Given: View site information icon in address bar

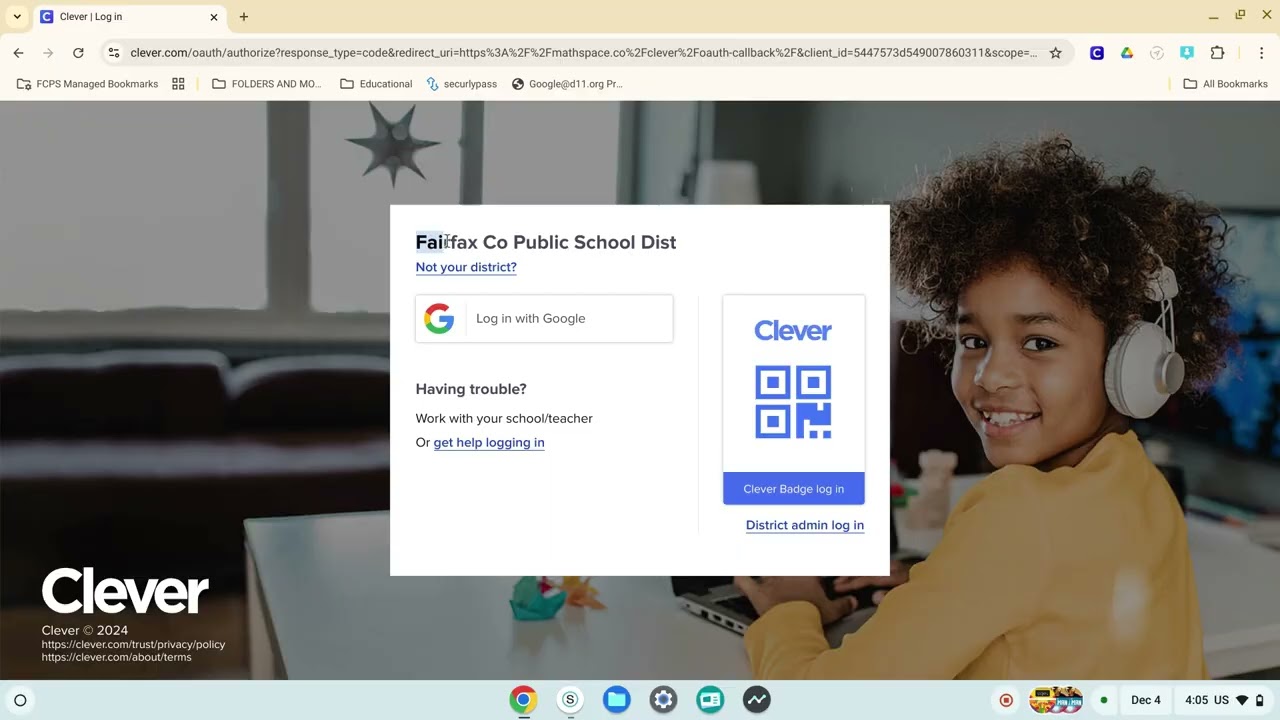Looking at the screenshot, I should (114, 53).
